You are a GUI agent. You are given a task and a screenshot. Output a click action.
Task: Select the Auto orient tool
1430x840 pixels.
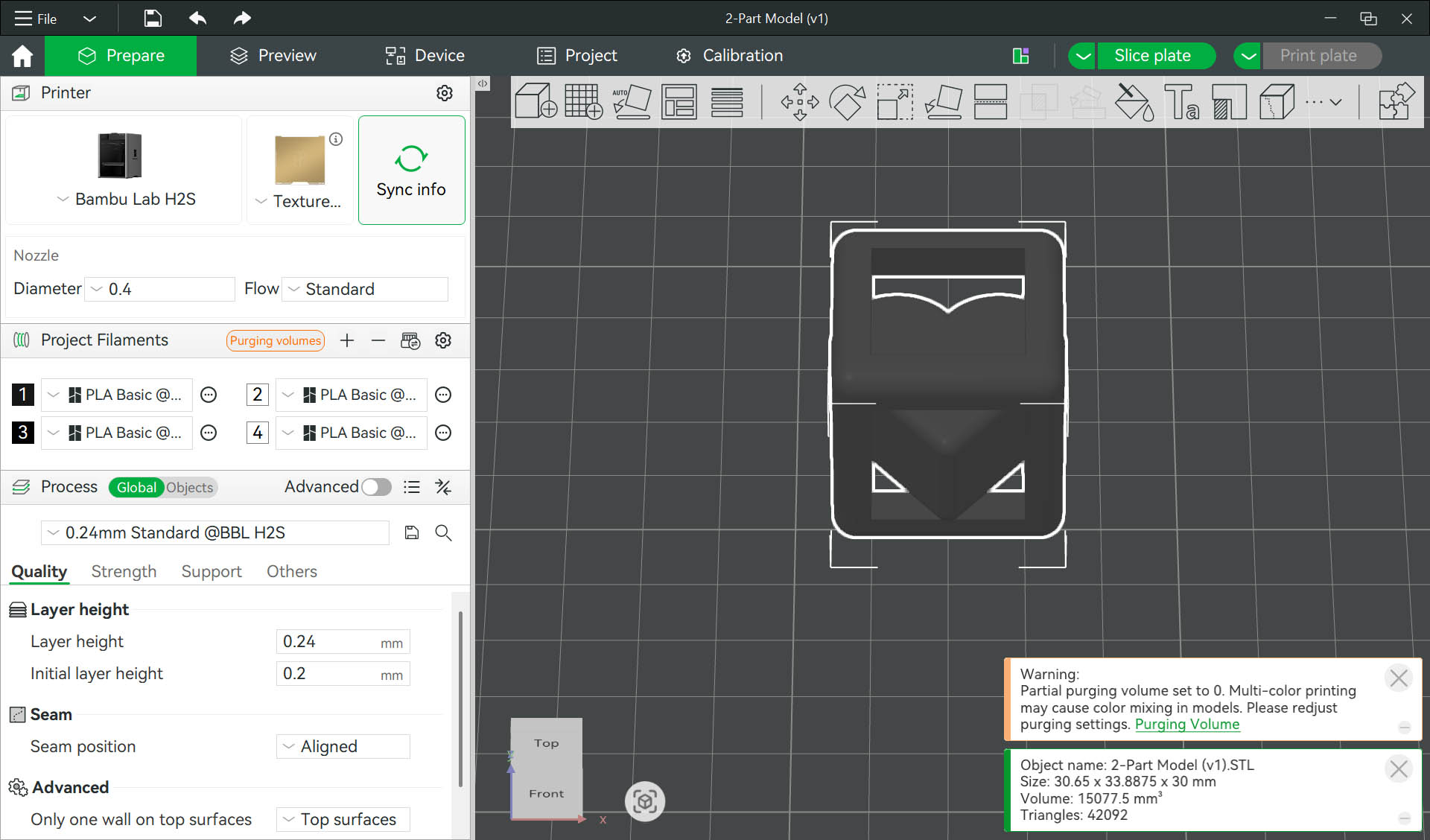point(632,101)
